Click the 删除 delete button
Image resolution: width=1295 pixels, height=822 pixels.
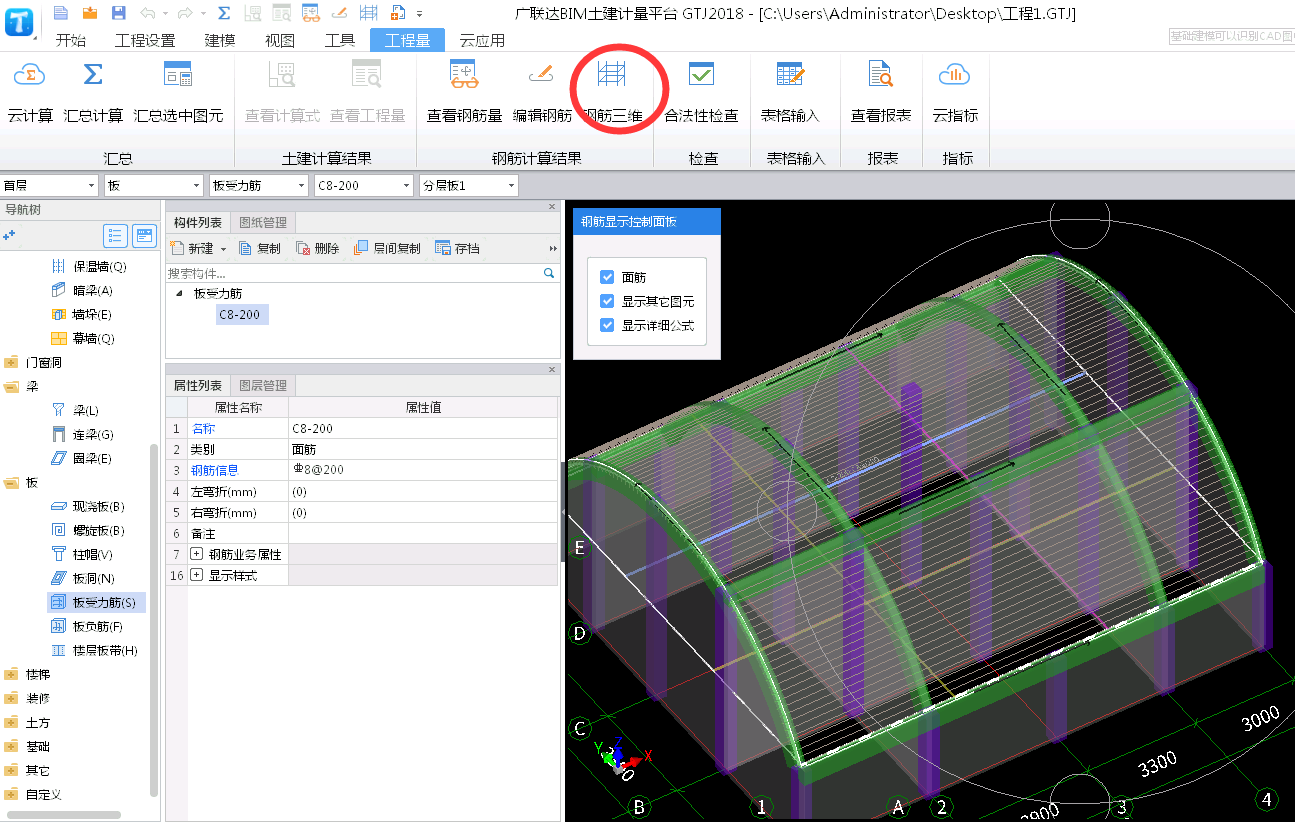318,249
